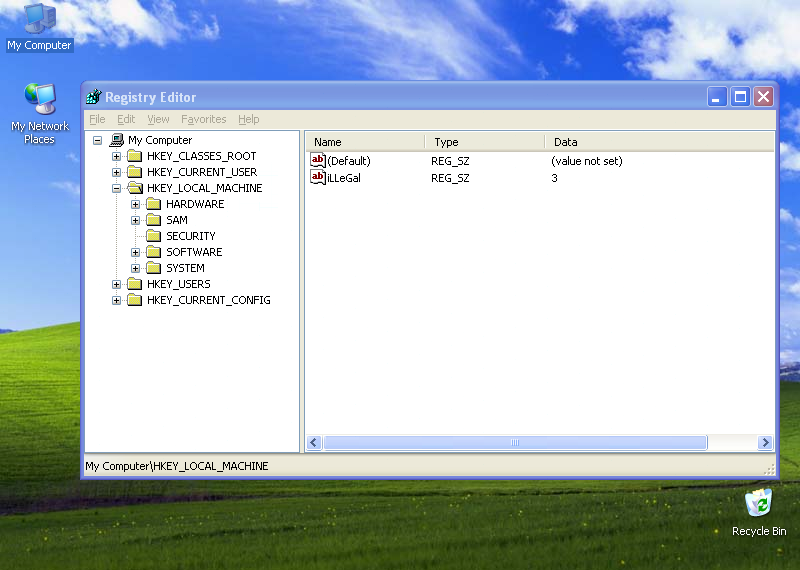The image size is (800, 570).
Task: Click the My Computer root computer icon in tree
Action: point(117,140)
